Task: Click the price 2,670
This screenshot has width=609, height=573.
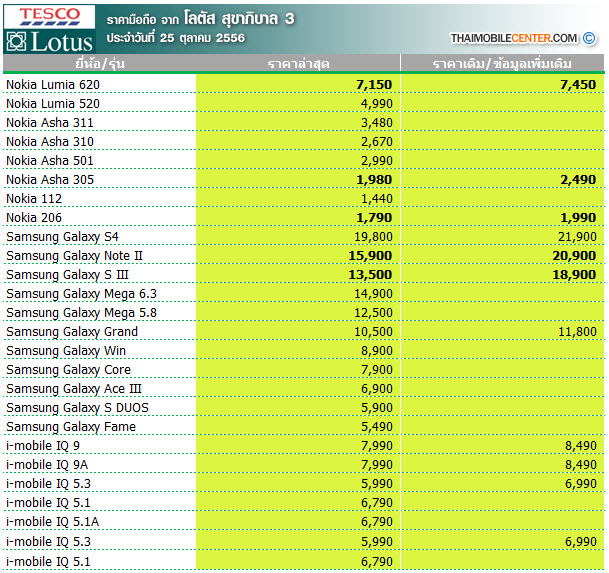Action: pos(377,142)
